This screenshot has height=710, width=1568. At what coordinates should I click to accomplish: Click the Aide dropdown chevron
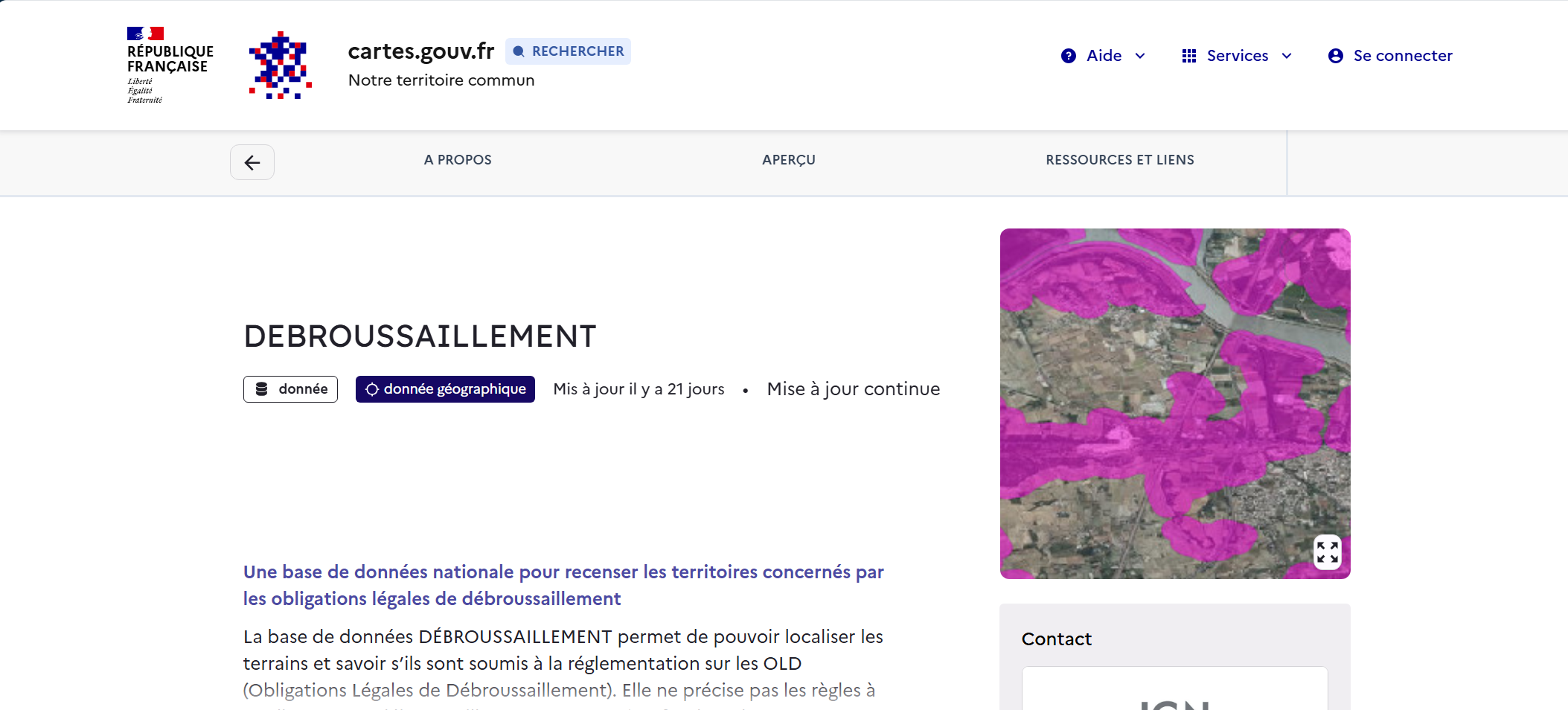[1140, 56]
